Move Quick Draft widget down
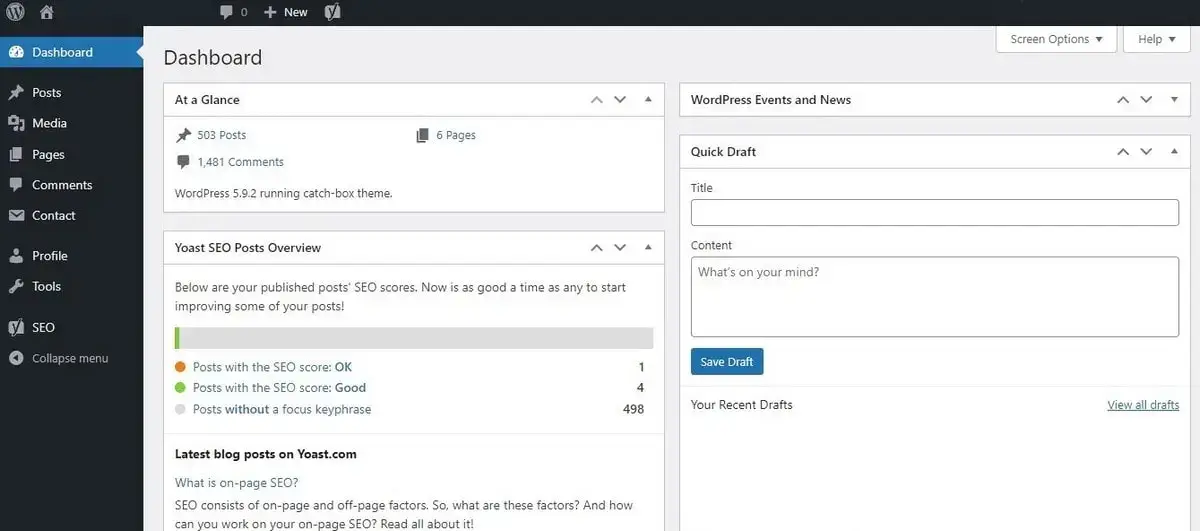The height and width of the screenshot is (531, 1200). tap(1146, 152)
